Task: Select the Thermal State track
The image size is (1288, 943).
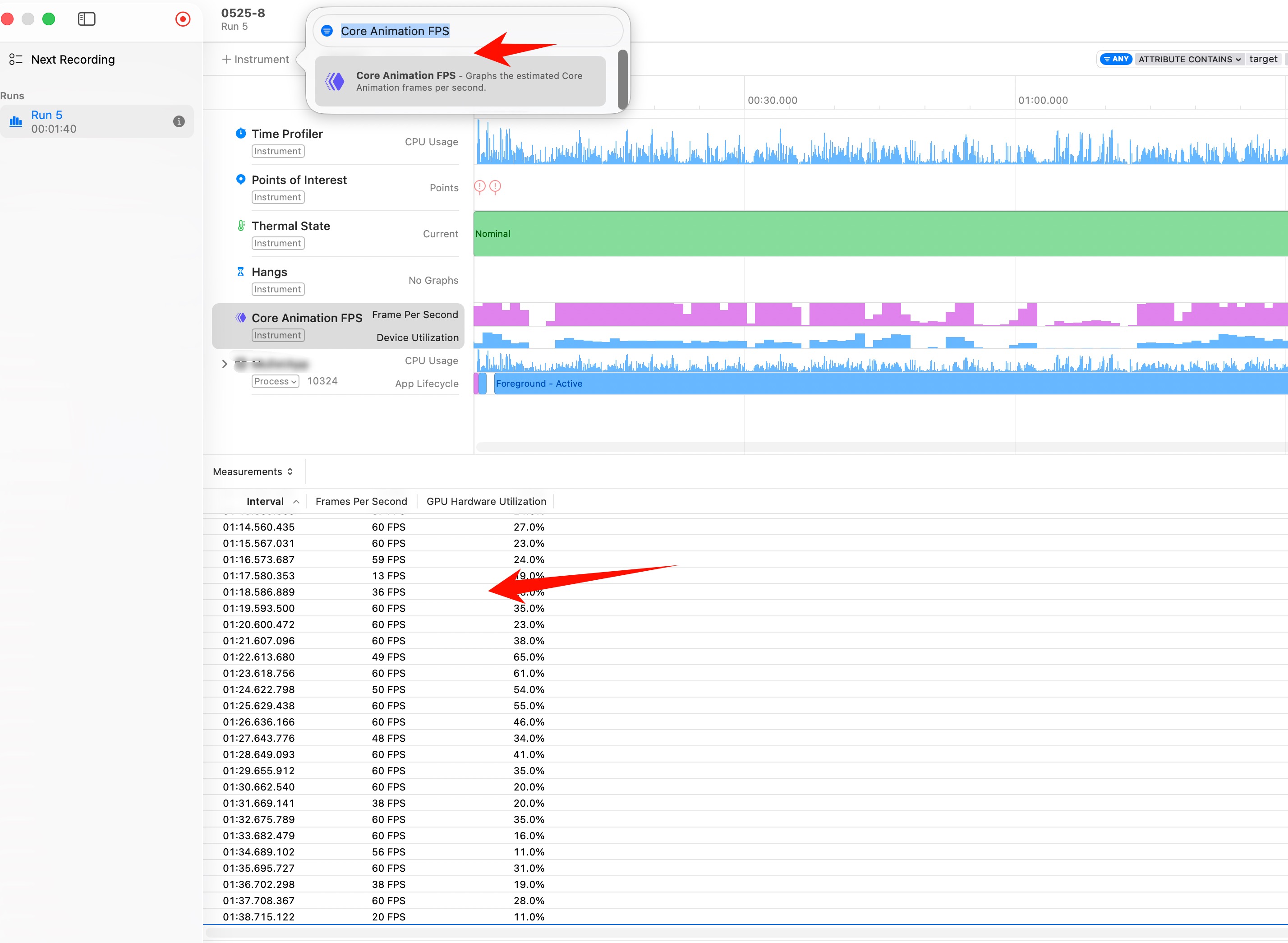Action: coord(339,234)
